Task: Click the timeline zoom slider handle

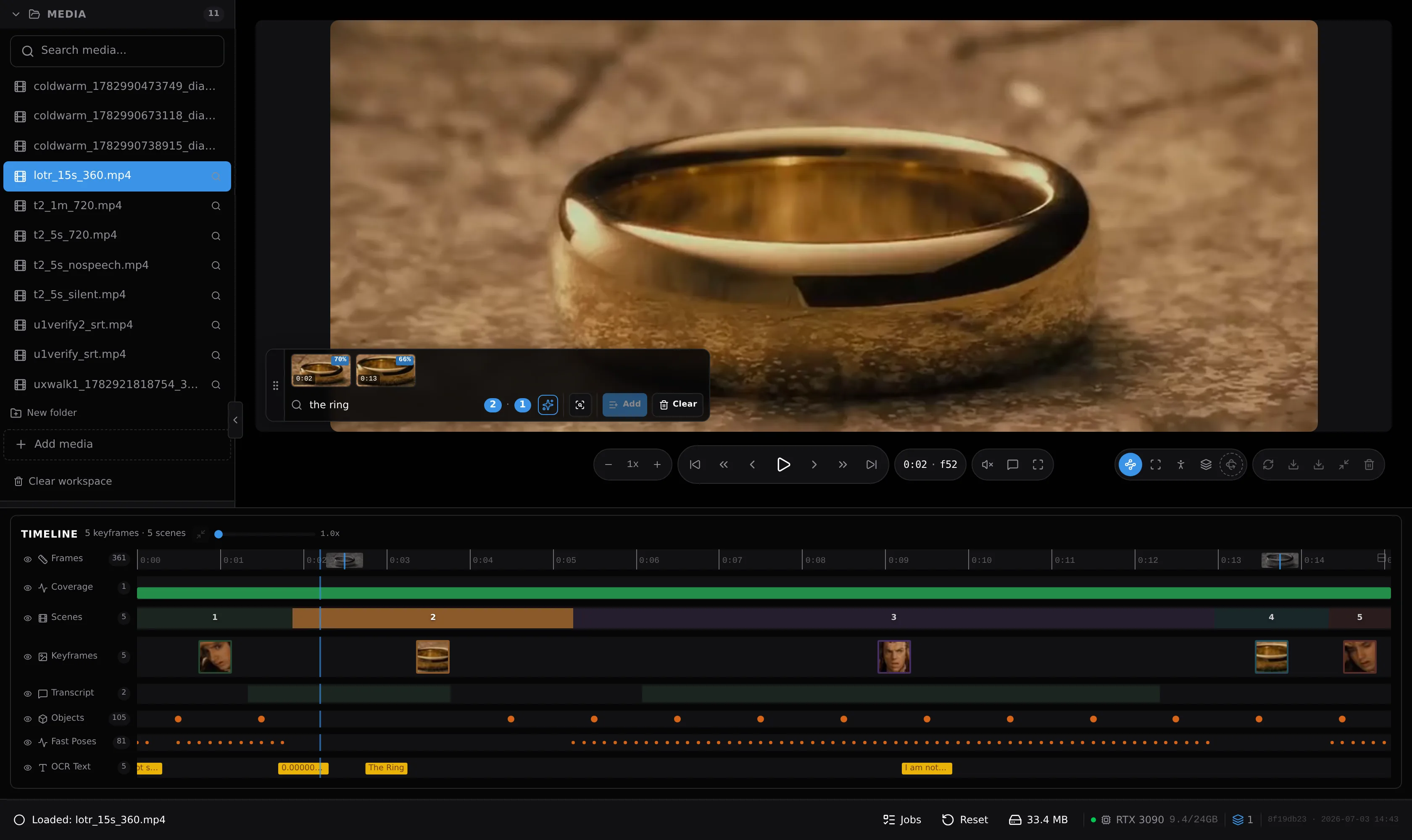Action: 219,534
